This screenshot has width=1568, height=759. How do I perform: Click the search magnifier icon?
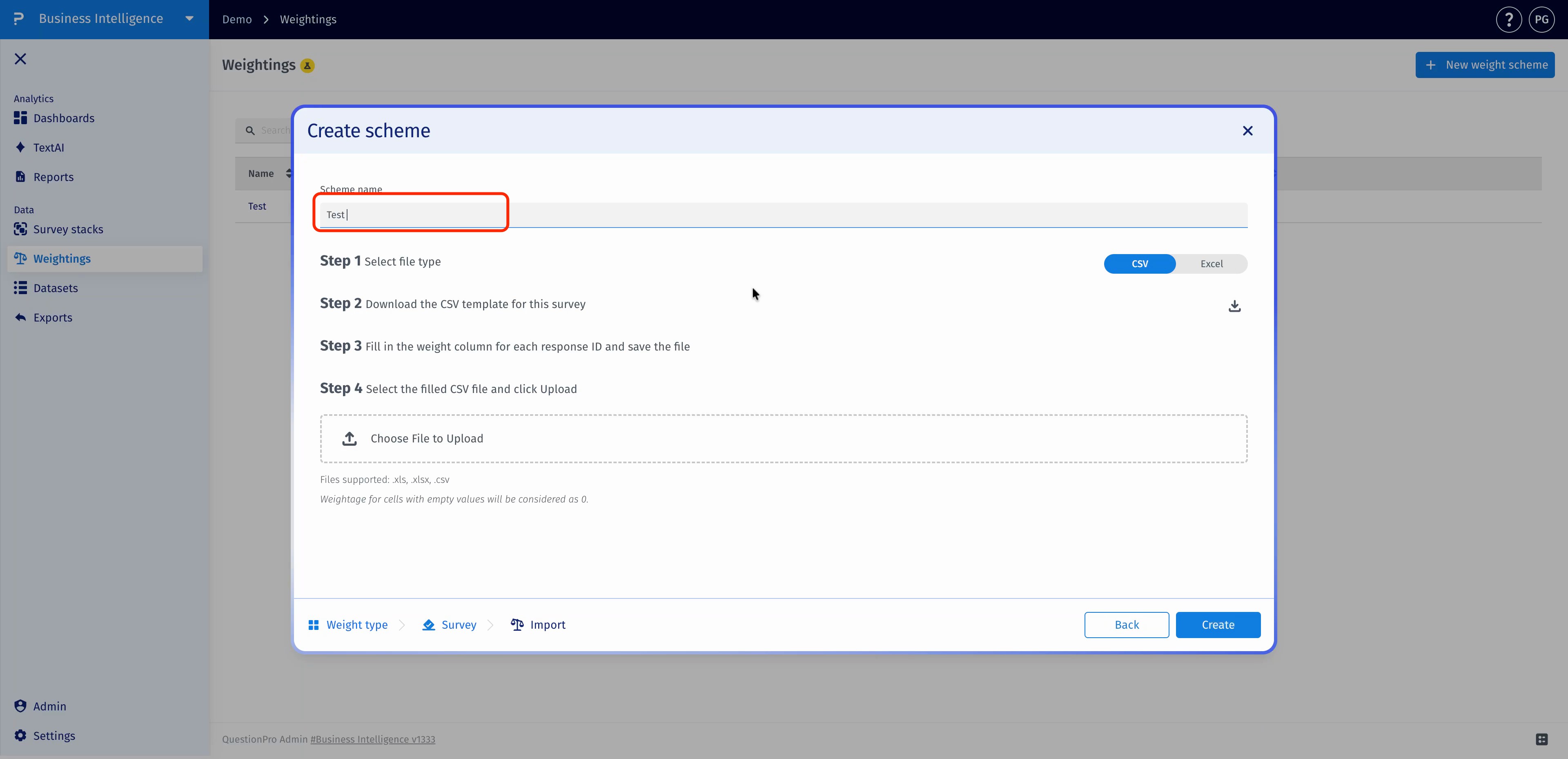(x=249, y=130)
